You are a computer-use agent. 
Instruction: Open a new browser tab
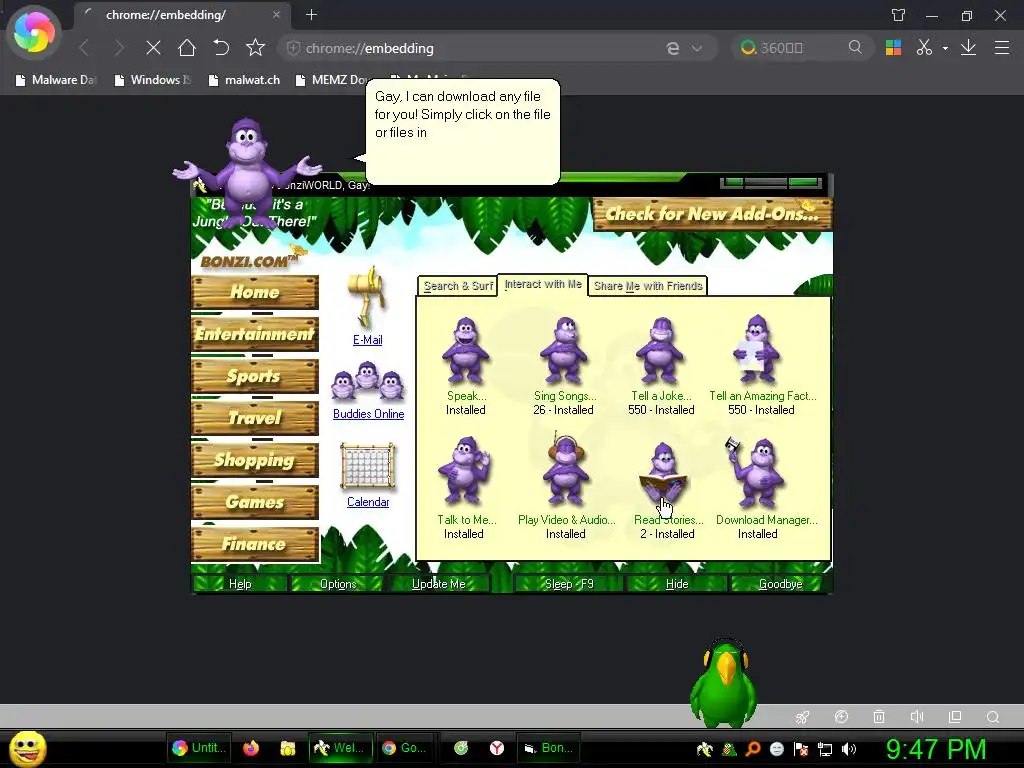click(x=312, y=14)
